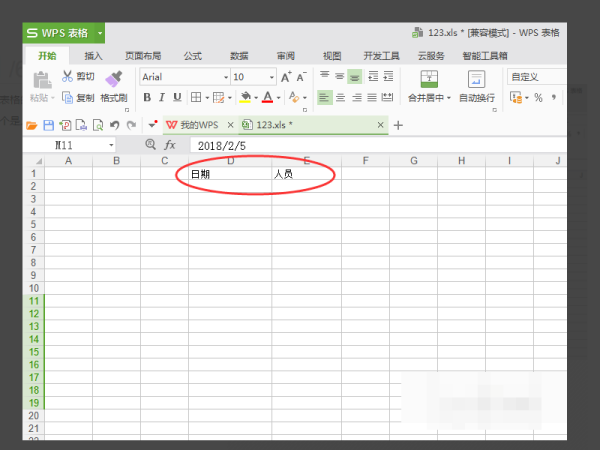Toggle center horizontal alignment
The width and height of the screenshot is (600, 450).
coord(340,98)
